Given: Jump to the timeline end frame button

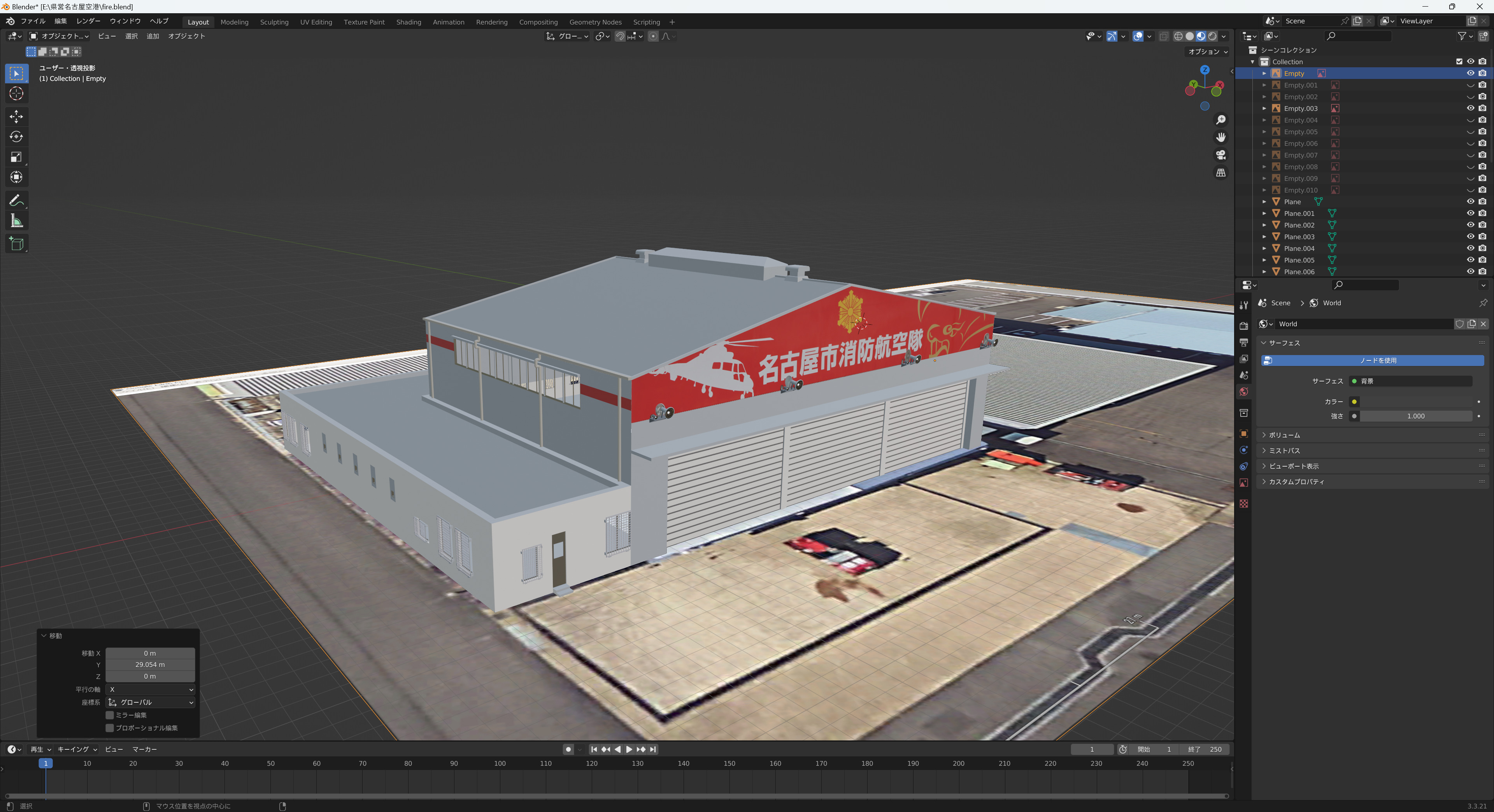Looking at the screenshot, I should click(x=653, y=749).
